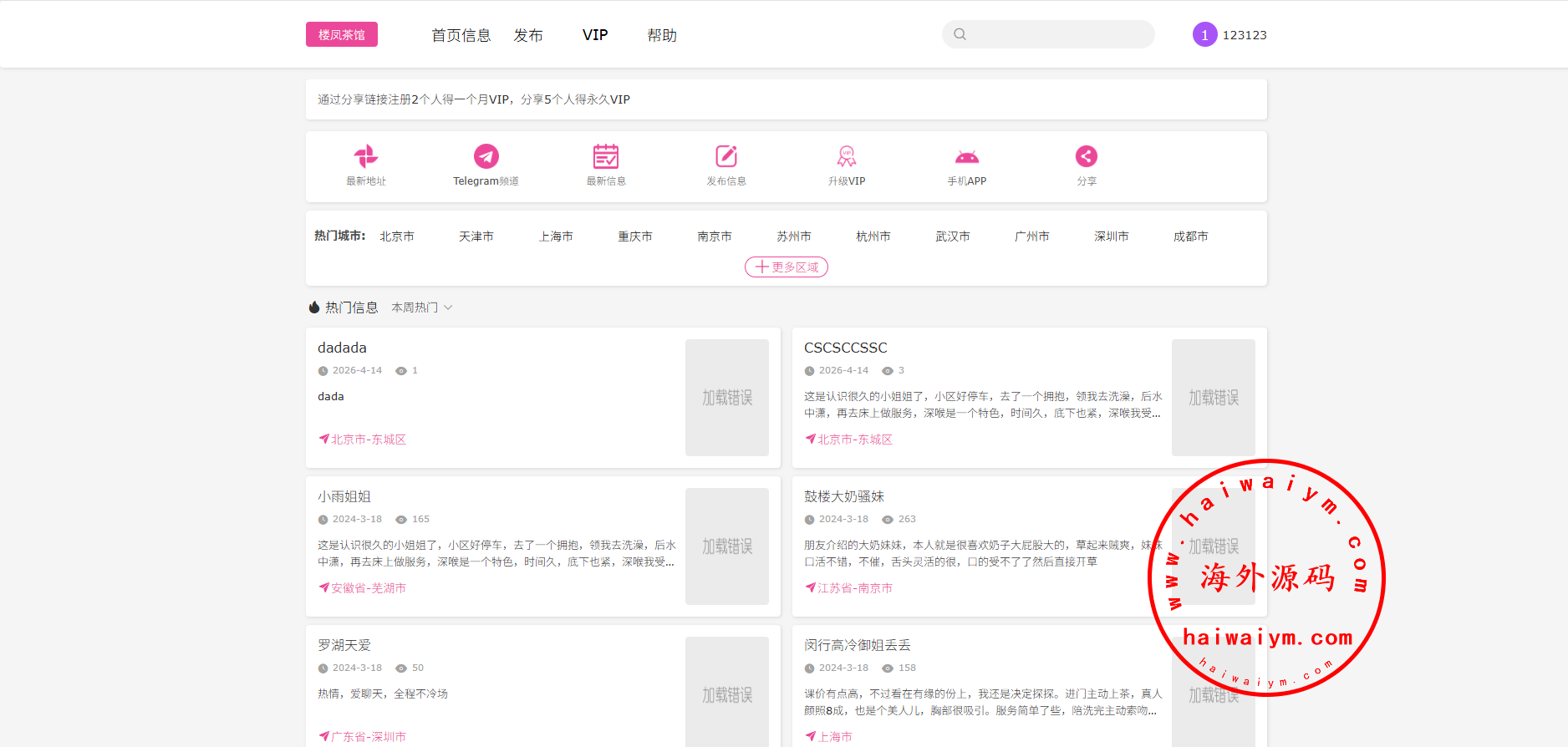
Task: Go to the VIP menu item
Action: [x=595, y=35]
